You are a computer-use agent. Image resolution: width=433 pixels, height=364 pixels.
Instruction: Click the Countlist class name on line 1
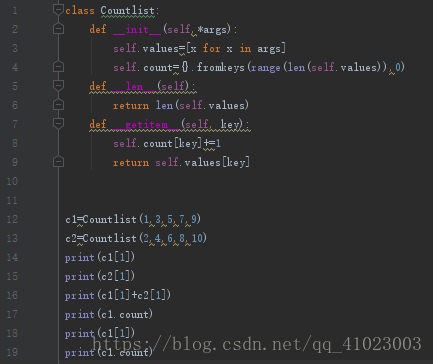click(x=128, y=10)
